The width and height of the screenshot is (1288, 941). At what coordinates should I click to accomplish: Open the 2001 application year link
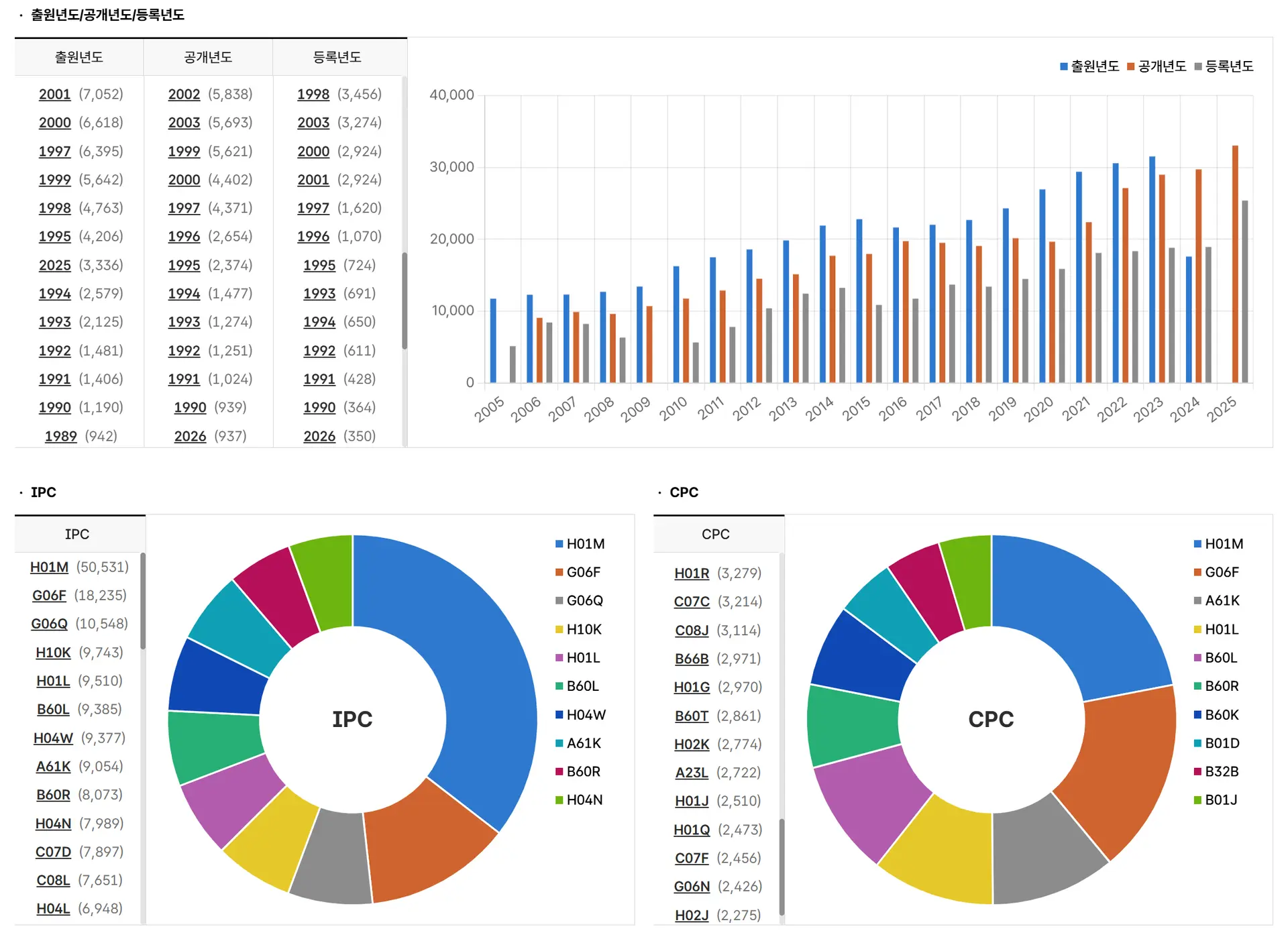click(x=54, y=95)
